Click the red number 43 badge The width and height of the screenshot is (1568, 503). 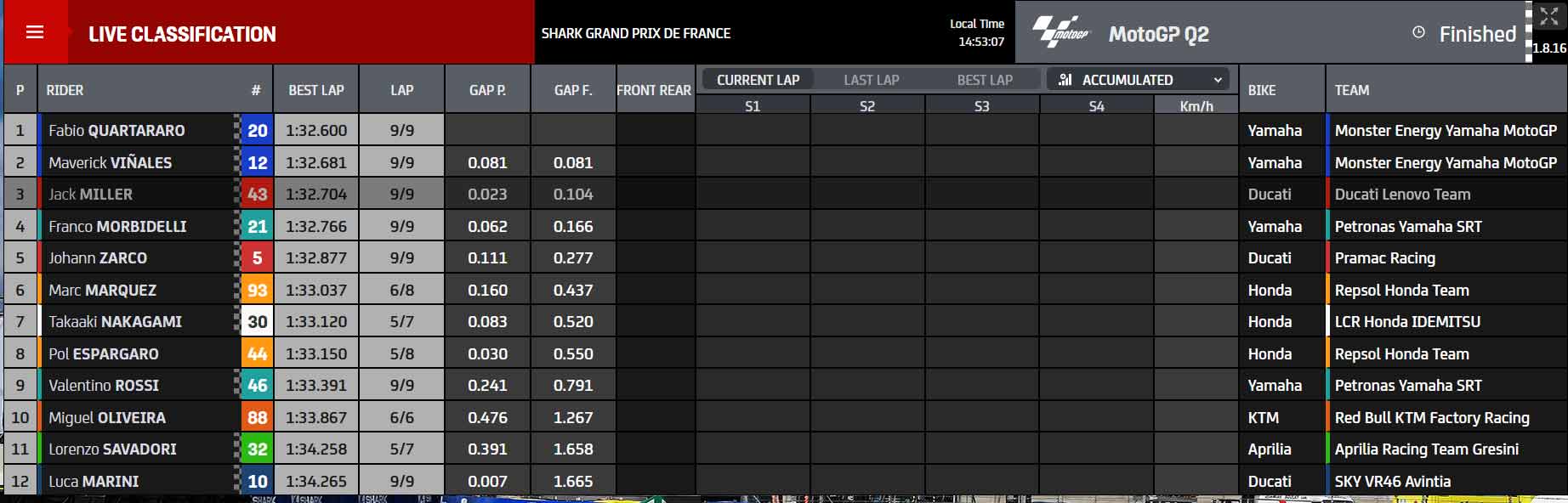coord(257,194)
